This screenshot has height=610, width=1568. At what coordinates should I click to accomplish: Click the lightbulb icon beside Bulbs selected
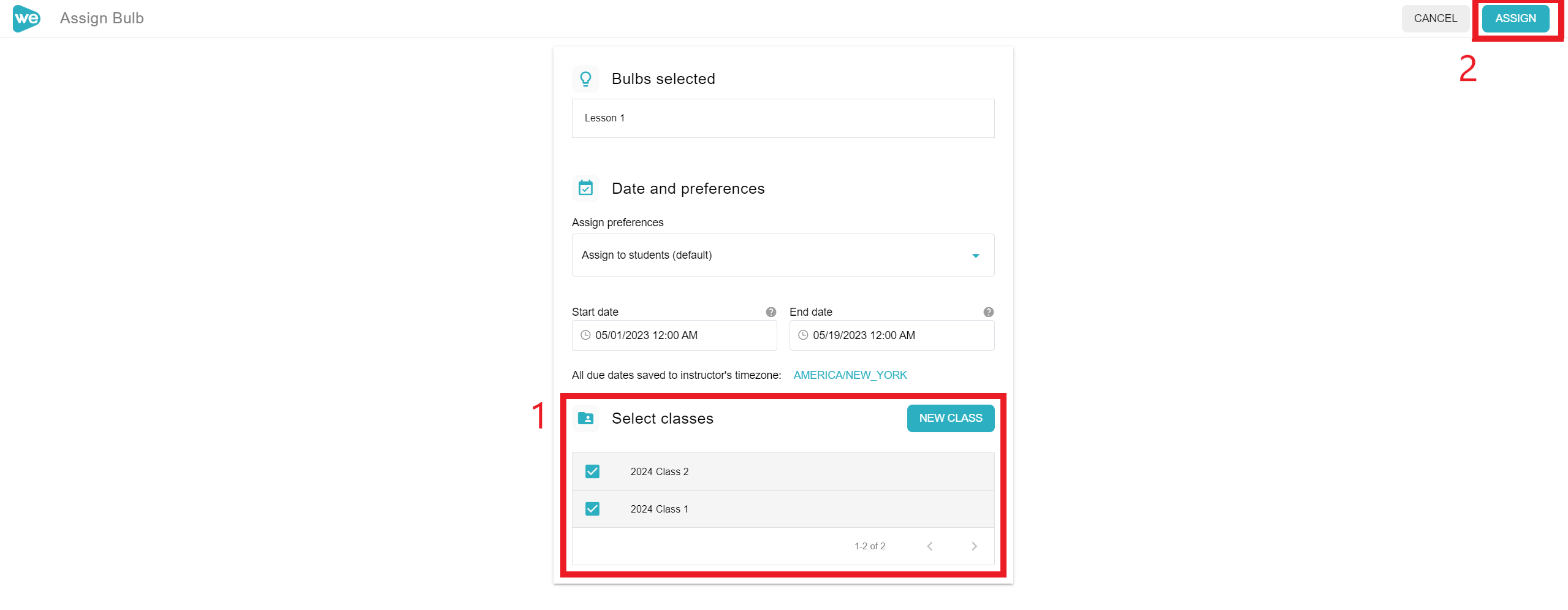(585, 79)
